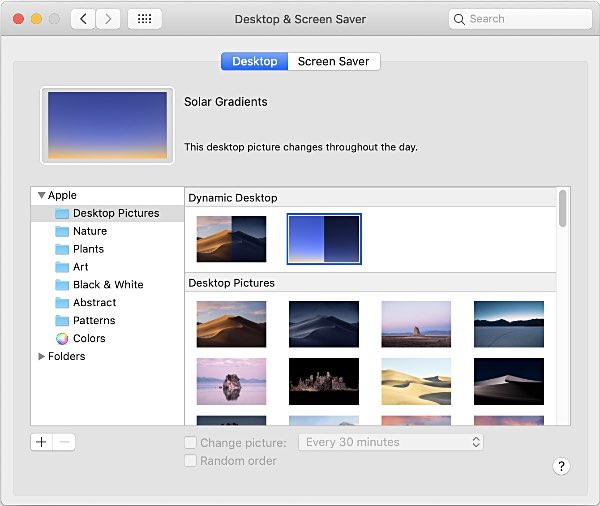
Task: Choose the Mojave dynamic desktop thumbnail
Action: (231, 239)
